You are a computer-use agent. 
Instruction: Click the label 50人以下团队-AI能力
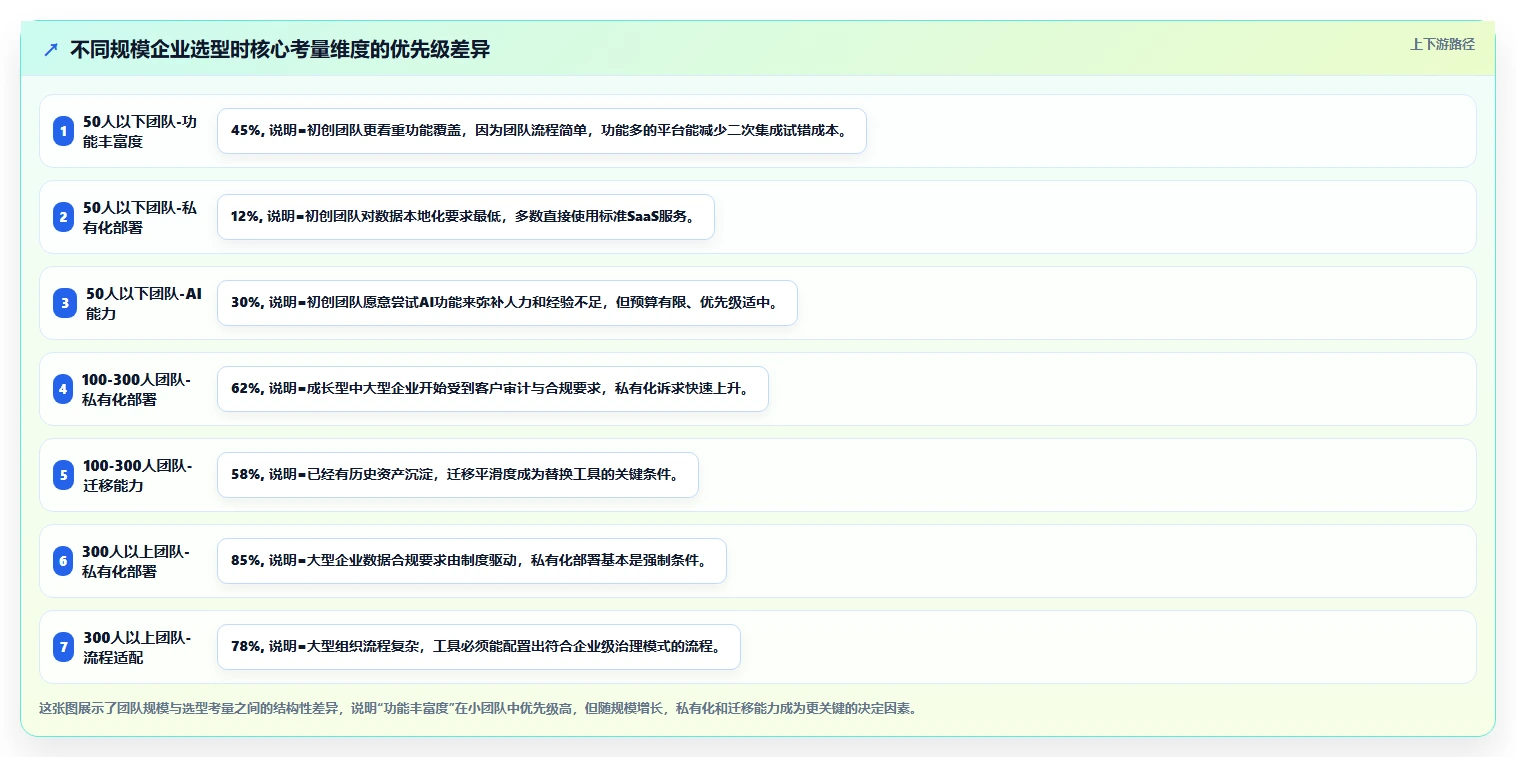(144, 303)
